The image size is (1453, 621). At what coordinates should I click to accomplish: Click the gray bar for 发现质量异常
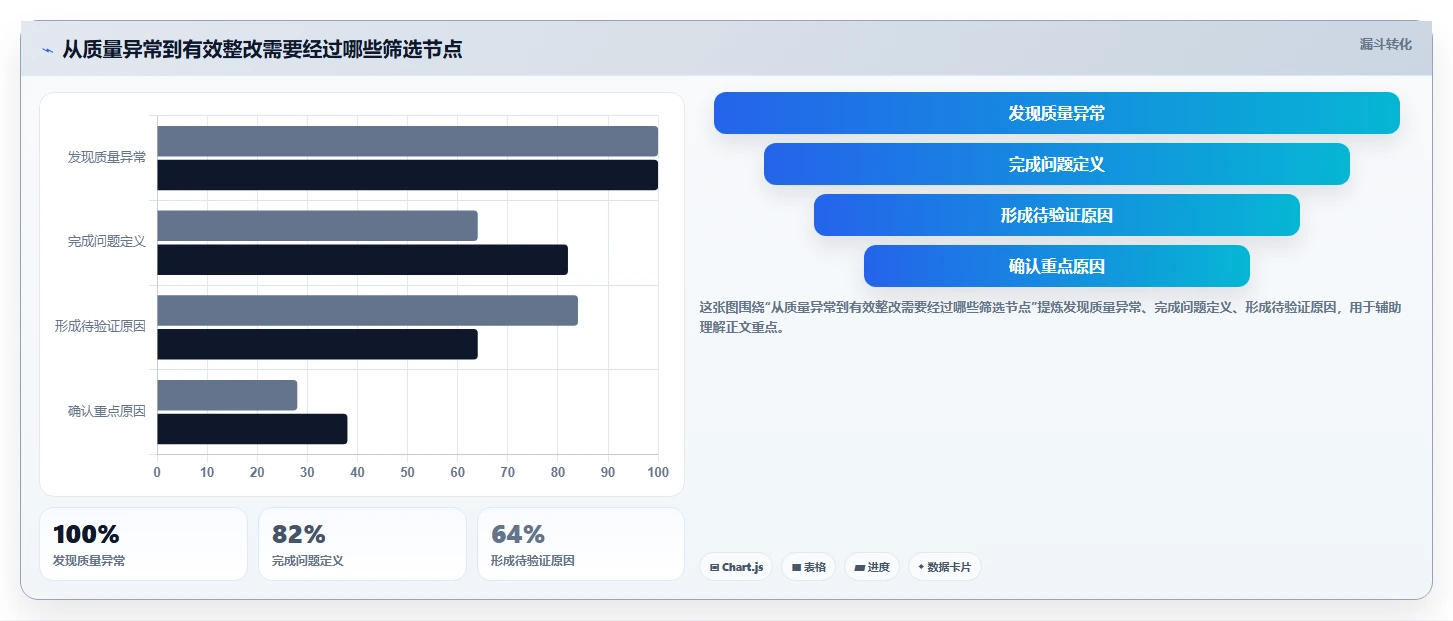point(407,141)
